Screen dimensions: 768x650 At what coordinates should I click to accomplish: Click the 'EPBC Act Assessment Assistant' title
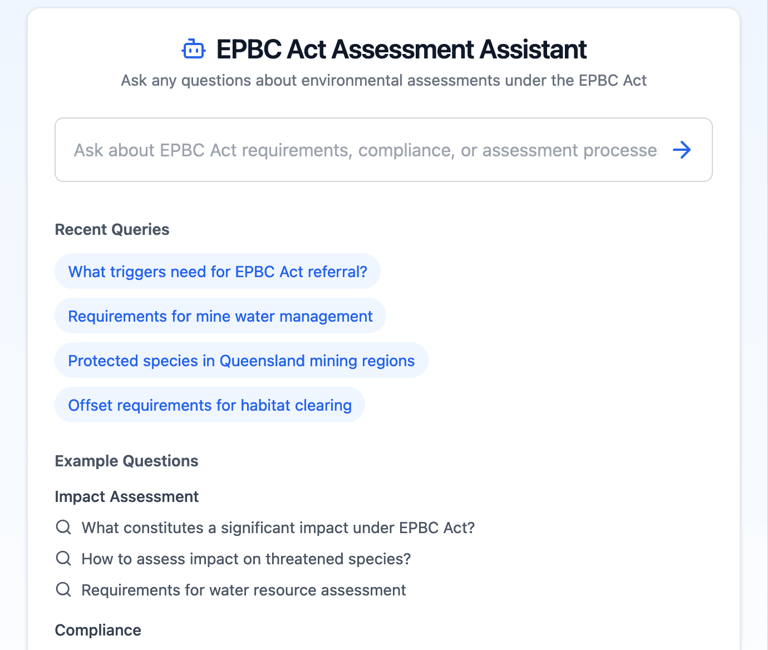coord(401,49)
